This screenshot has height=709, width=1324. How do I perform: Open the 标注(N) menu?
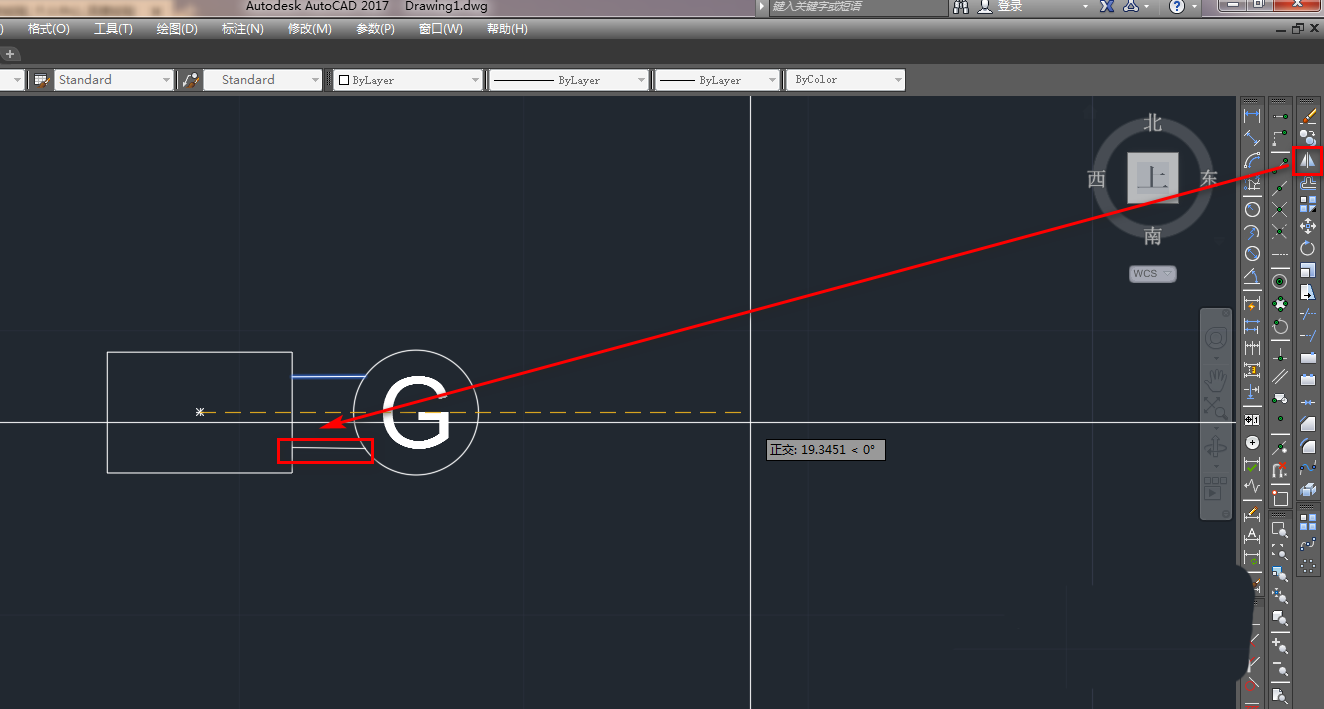click(243, 29)
